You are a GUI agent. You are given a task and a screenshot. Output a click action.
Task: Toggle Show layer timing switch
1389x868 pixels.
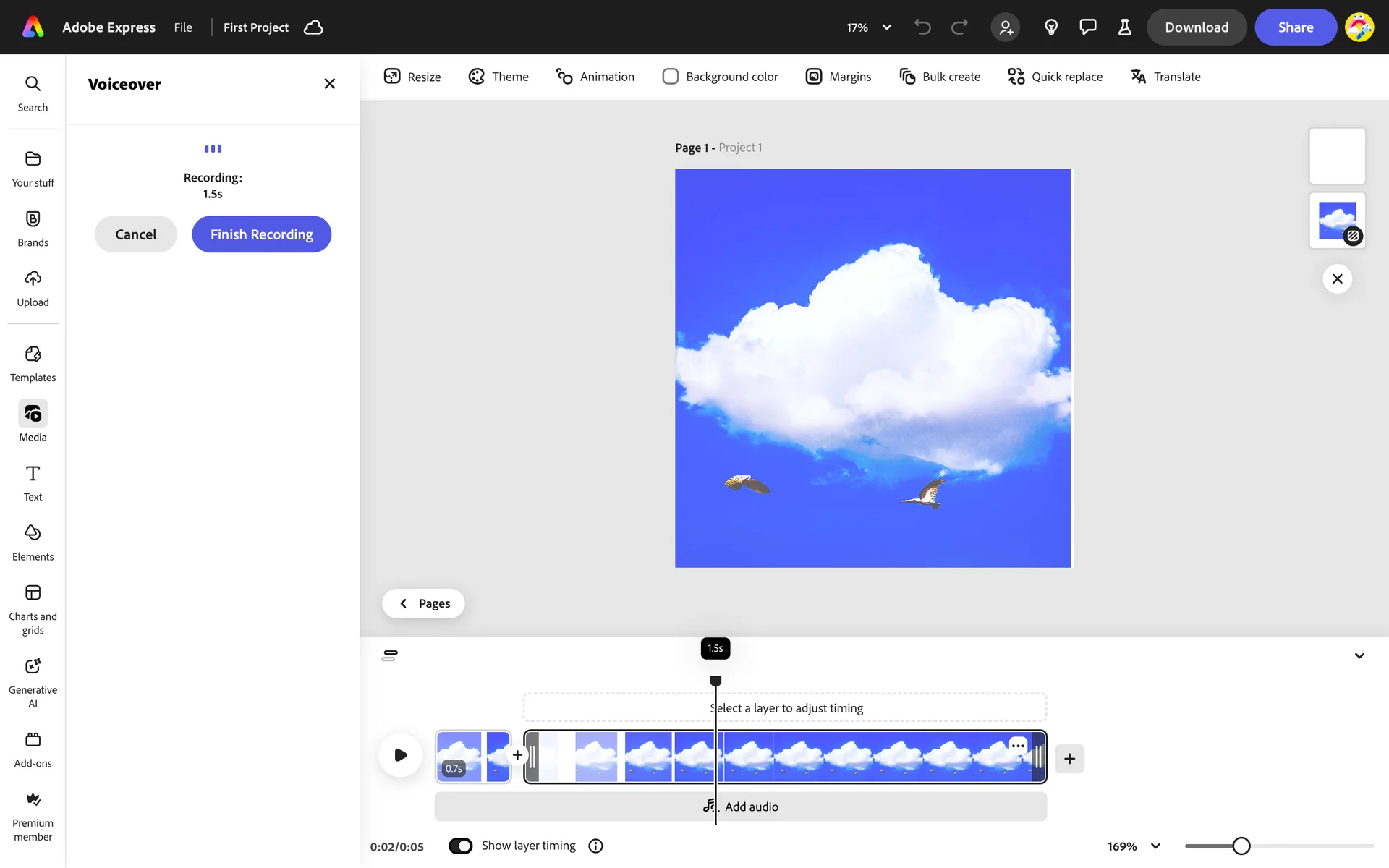(x=460, y=846)
